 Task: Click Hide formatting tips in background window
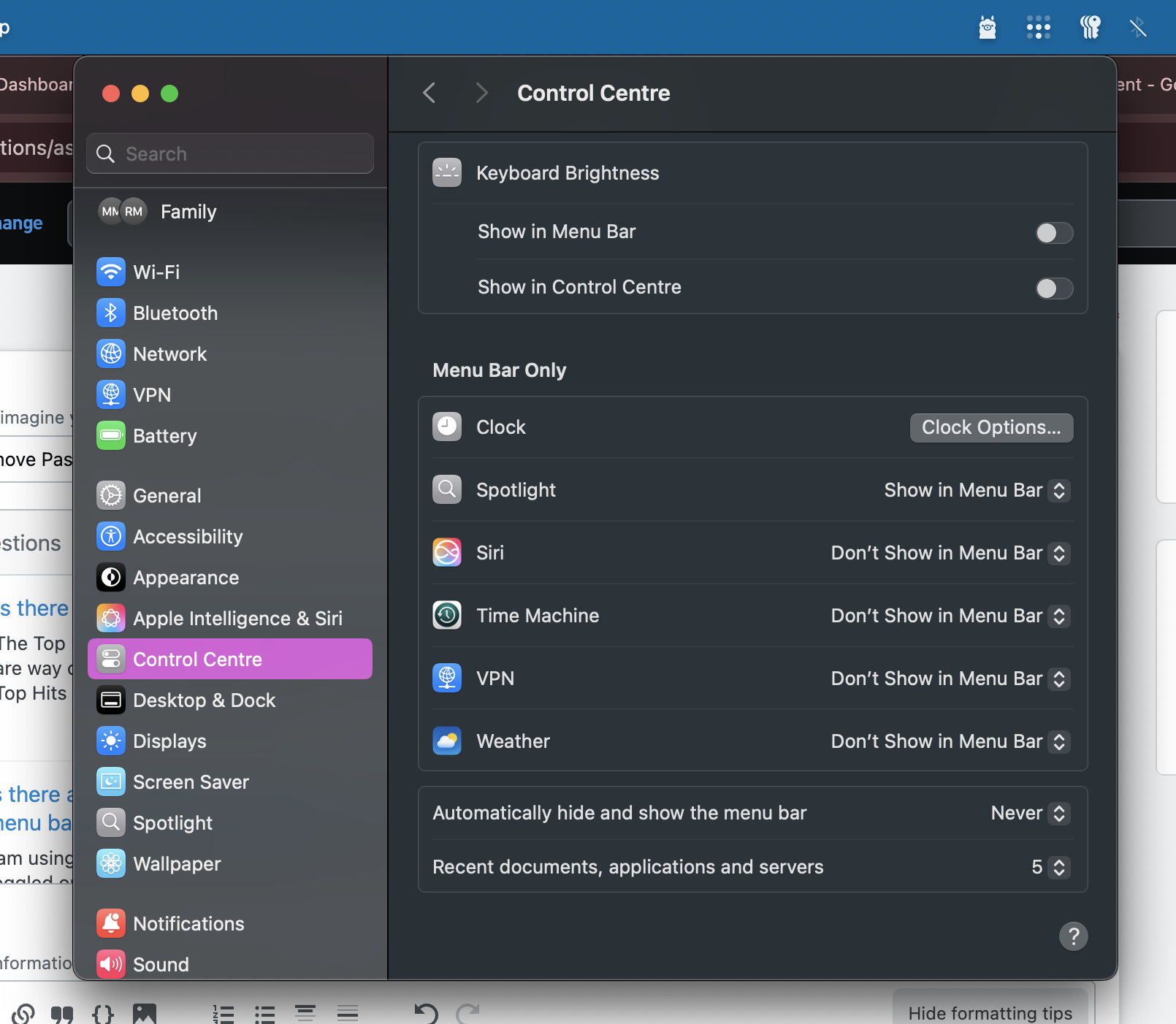[x=990, y=1013]
